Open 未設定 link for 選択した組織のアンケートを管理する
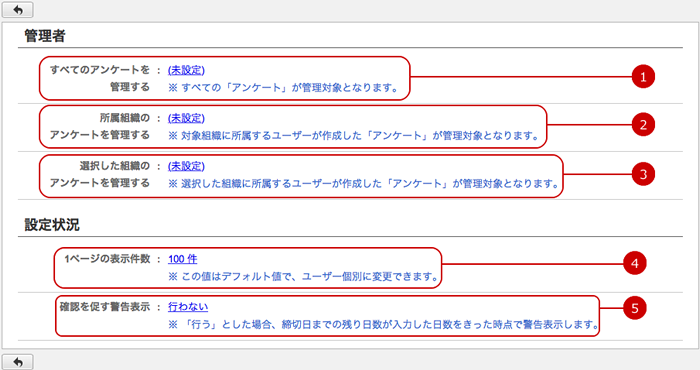 pos(186,166)
